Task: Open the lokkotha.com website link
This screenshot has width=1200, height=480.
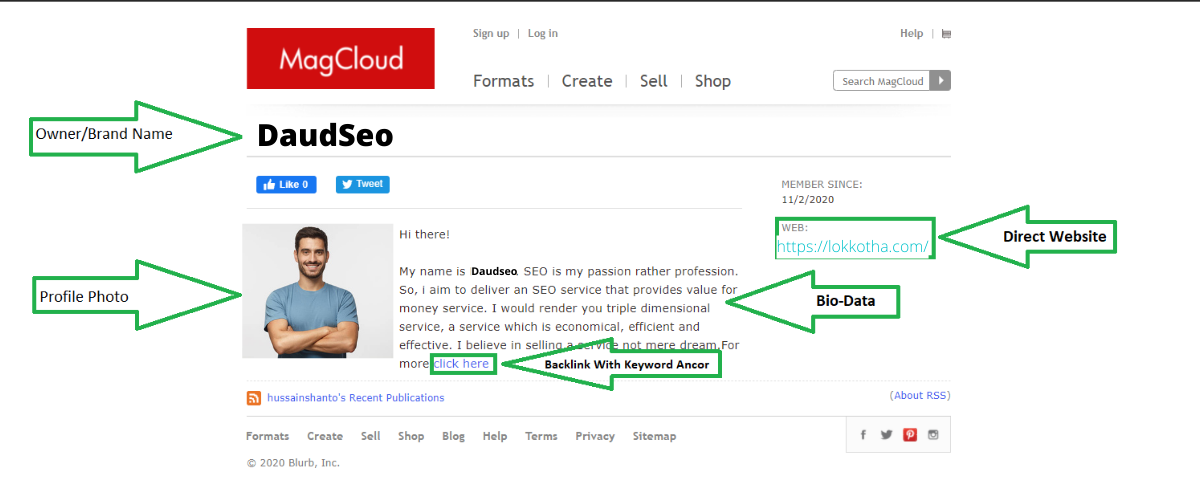Action: point(853,246)
